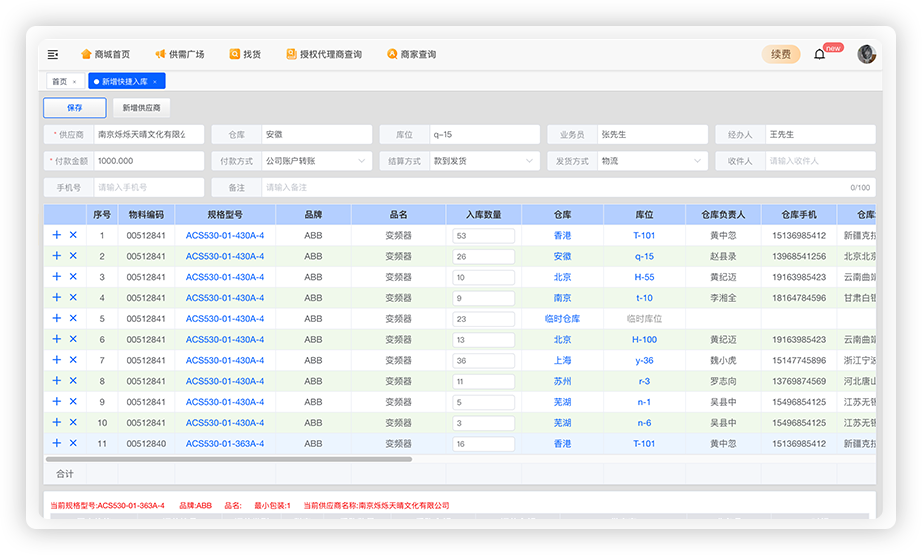Click location link r-3 in row 8
The height and width of the screenshot is (555, 922).
point(644,382)
